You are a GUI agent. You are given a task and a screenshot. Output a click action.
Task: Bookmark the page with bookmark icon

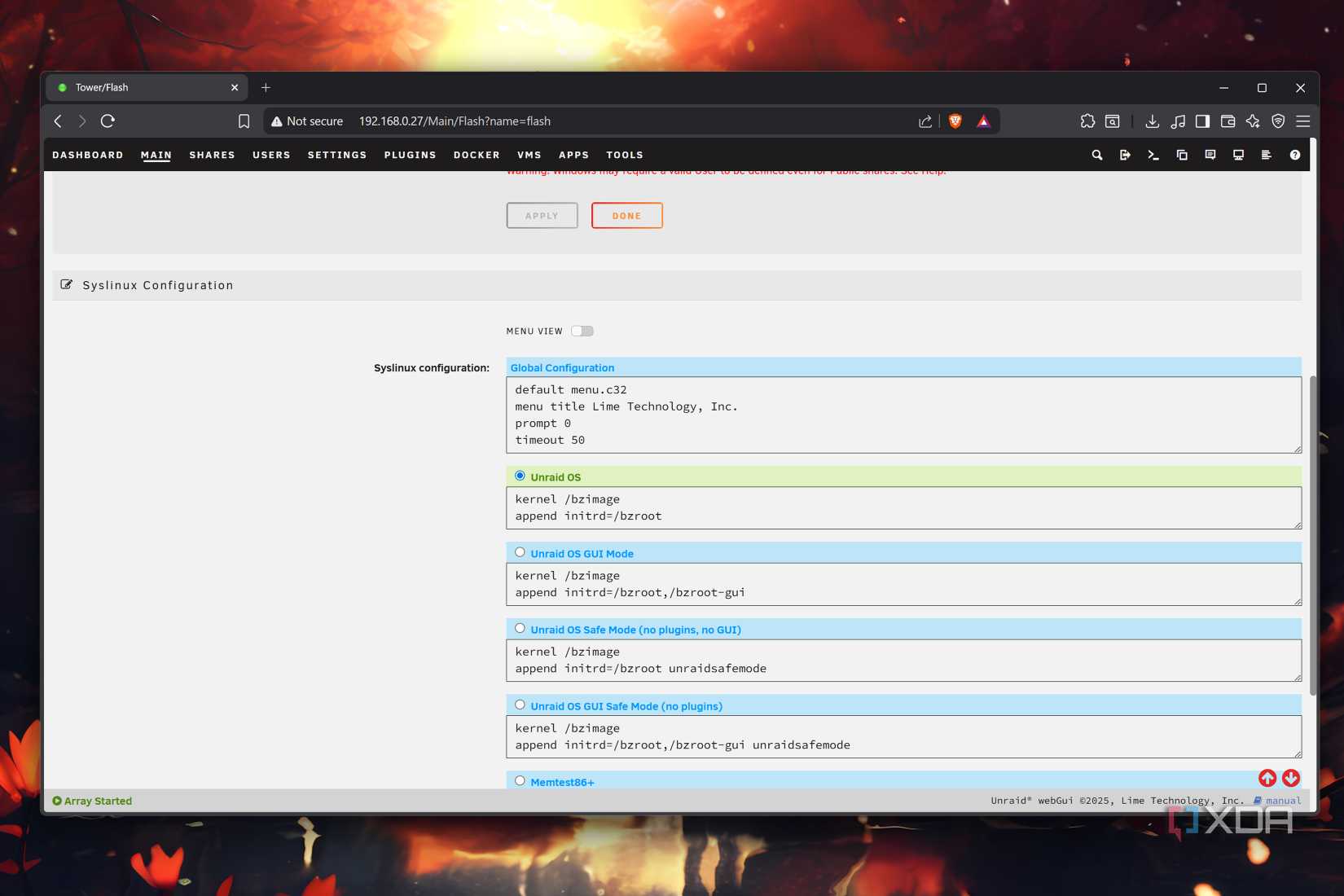(244, 121)
